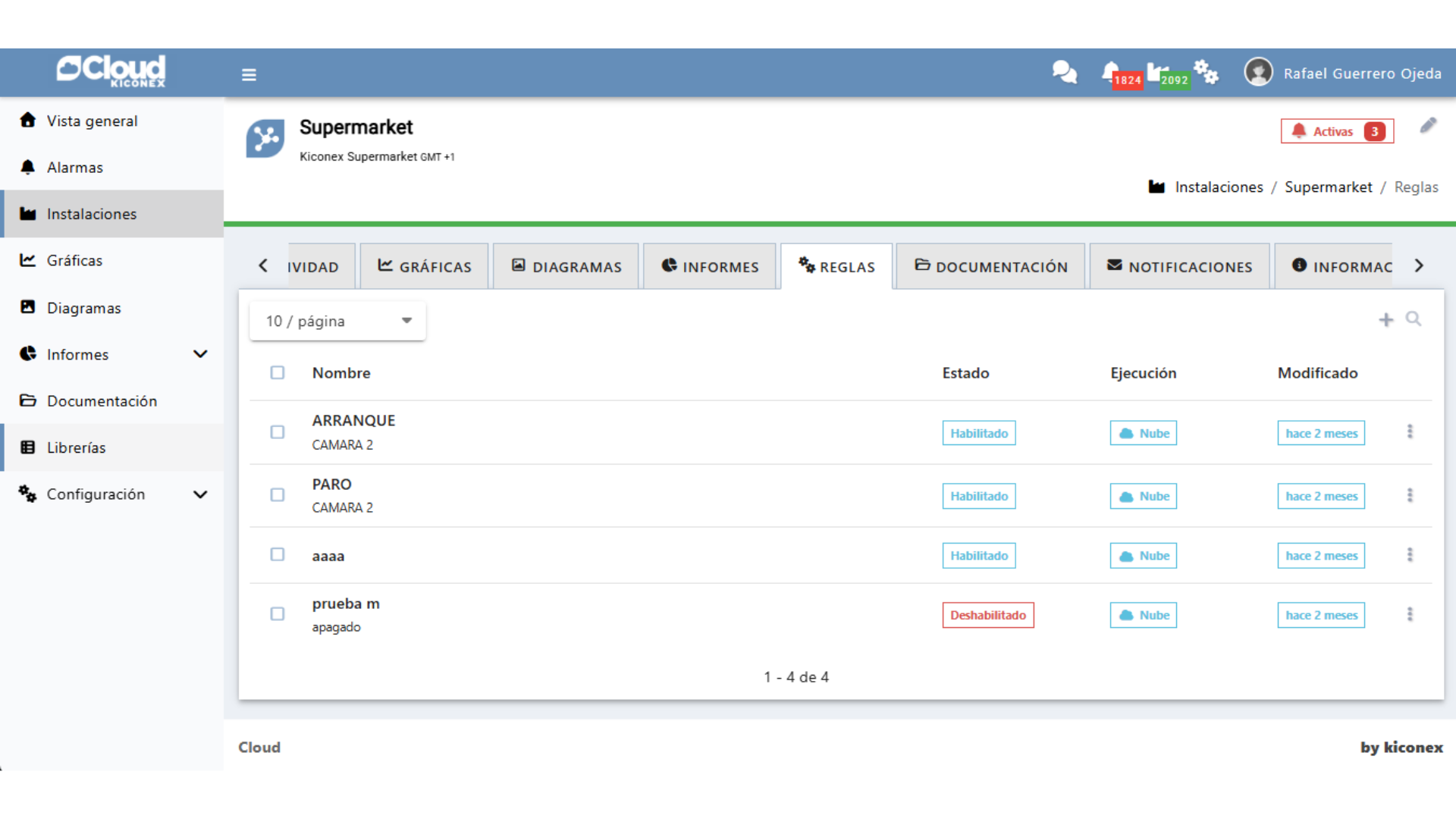Viewport: 1456px width, 819px height.
Task: Toggle the hamburger sidebar menu
Action: (x=249, y=74)
